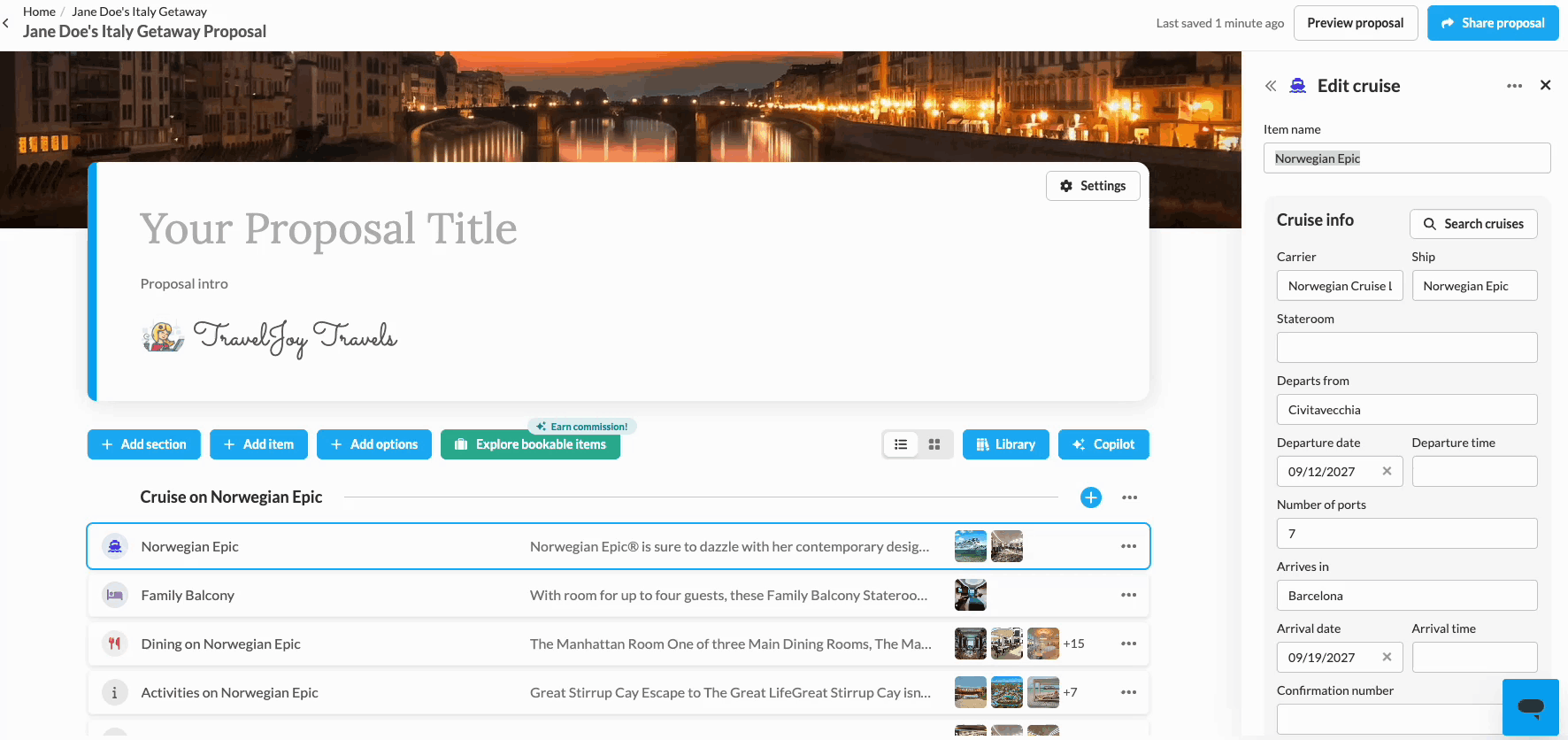Open first thumbnail on Dining row
The image size is (1568, 740).
pyautogui.click(x=971, y=644)
